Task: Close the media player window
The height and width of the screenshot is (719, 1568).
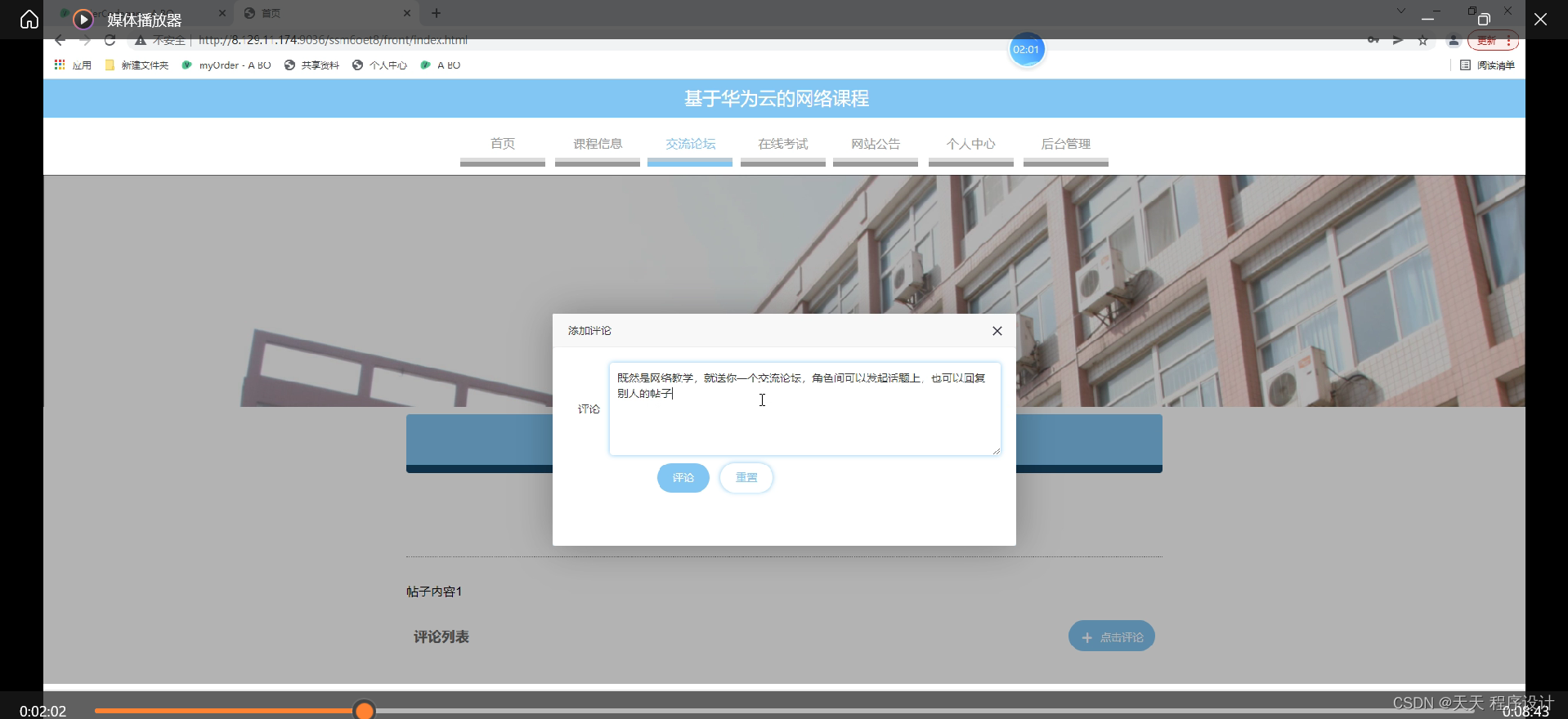Action: (x=1540, y=19)
